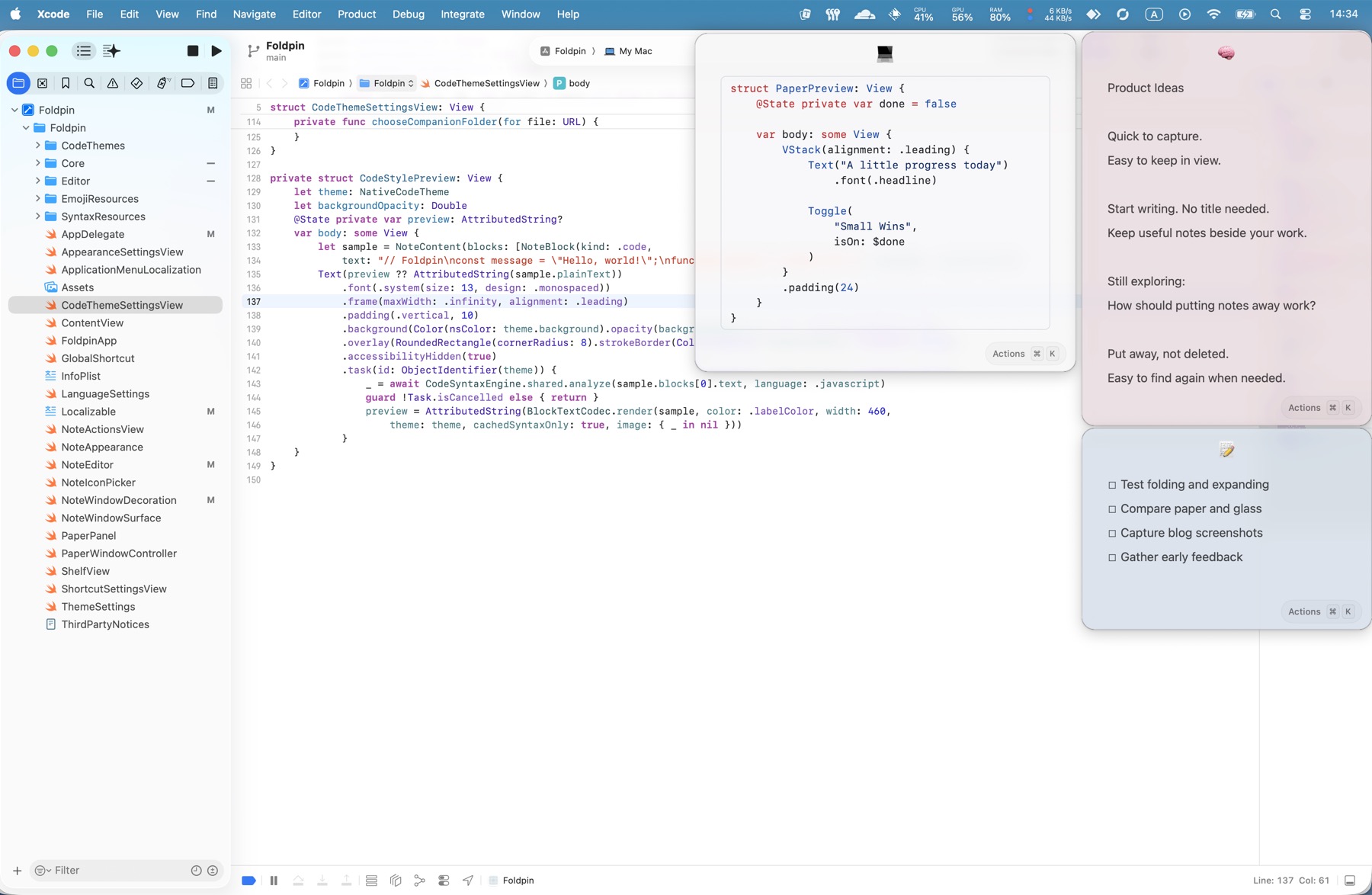The image size is (1372, 895).
Task: Open the Bookmark navigator tab
Action: [x=66, y=83]
